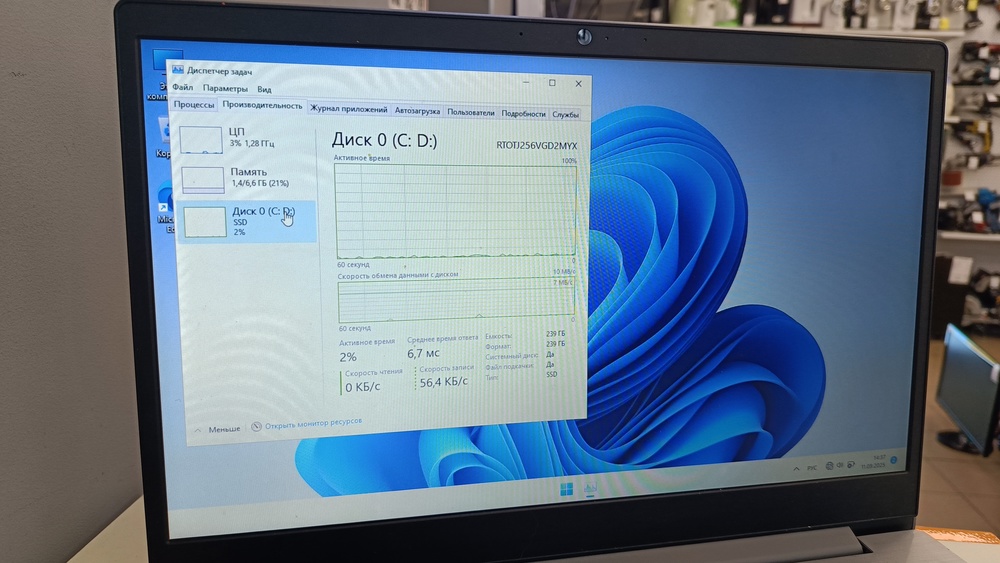
Task: Collapse view with Меньше button
Action: [217, 430]
